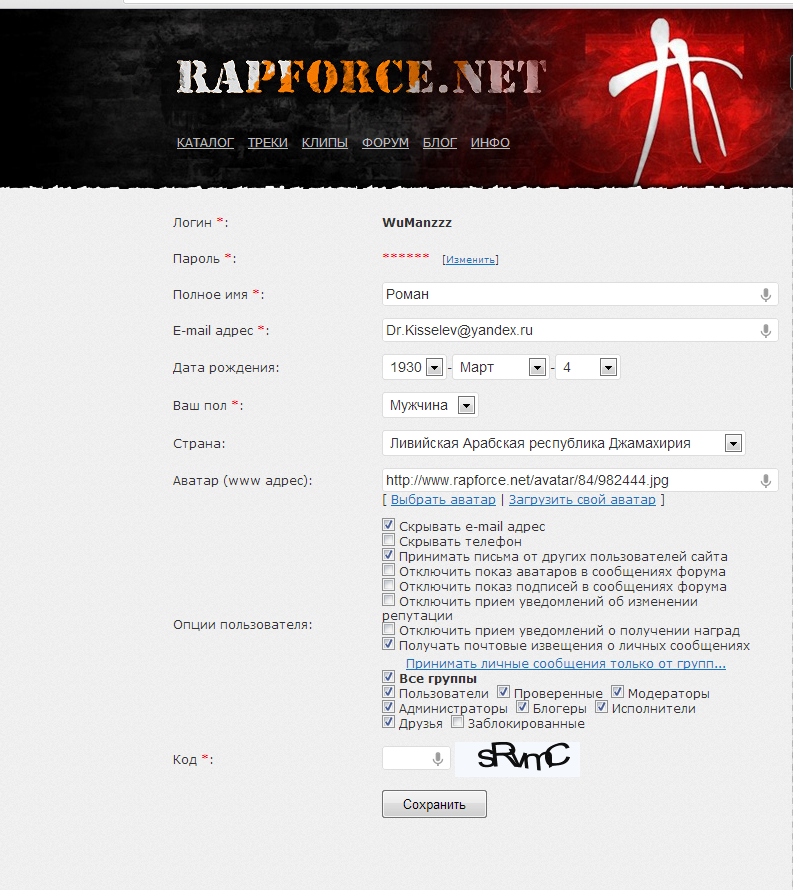Enable the Скрывать телефон checkbox
793x890 pixels.
[x=388, y=540]
